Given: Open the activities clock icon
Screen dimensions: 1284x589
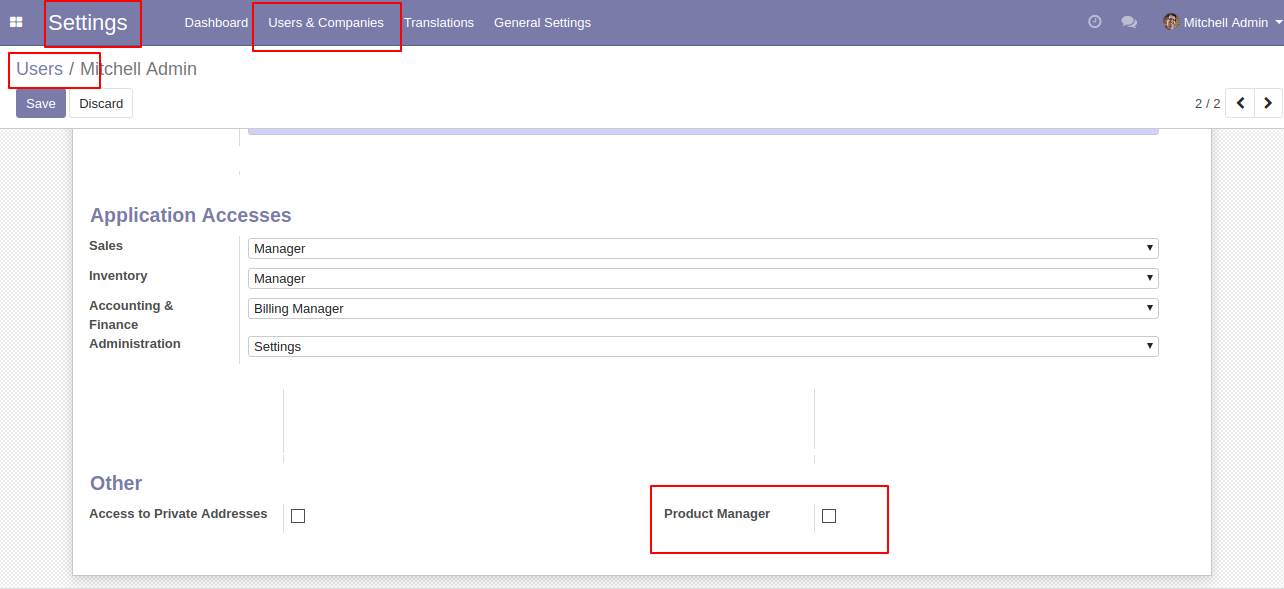Looking at the screenshot, I should [x=1095, y=22].
